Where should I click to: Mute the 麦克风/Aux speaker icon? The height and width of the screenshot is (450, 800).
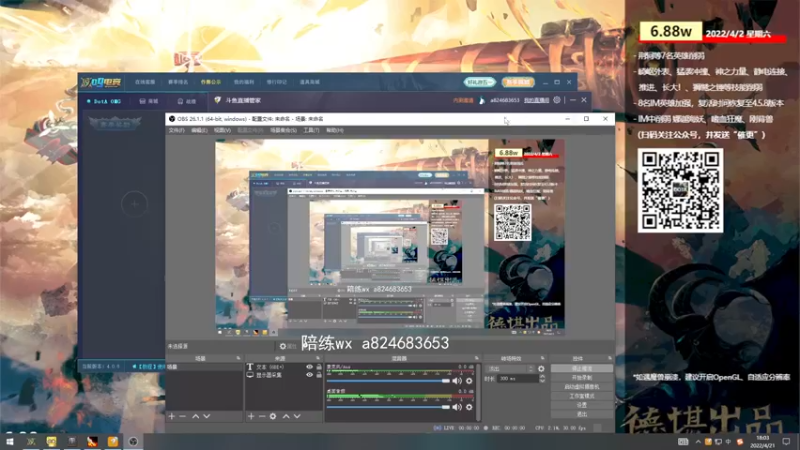pos(457,381)
